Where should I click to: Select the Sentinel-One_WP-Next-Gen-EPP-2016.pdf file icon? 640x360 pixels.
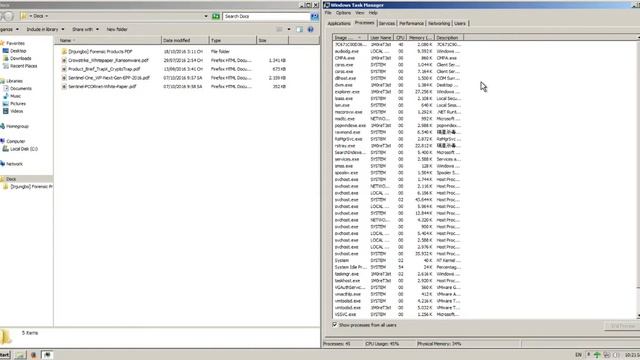(64, 78)
